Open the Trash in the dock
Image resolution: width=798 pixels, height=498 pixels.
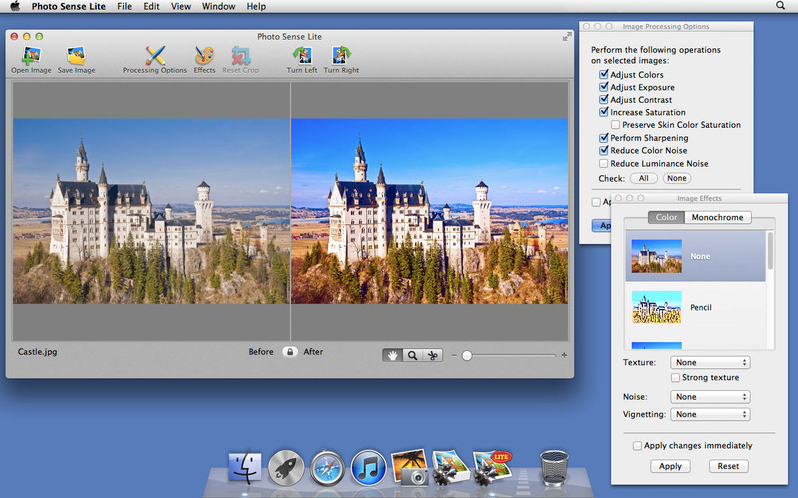554,467
